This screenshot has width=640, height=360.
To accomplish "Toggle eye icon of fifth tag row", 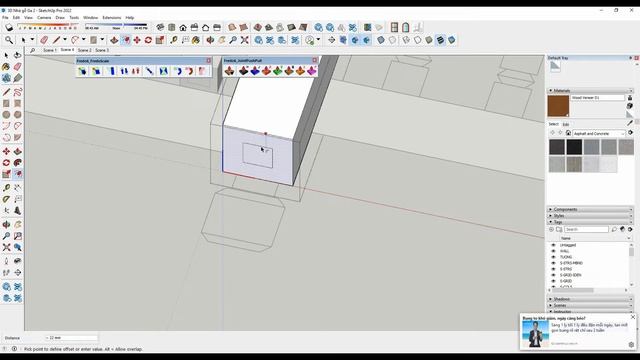I will (553, 269).
